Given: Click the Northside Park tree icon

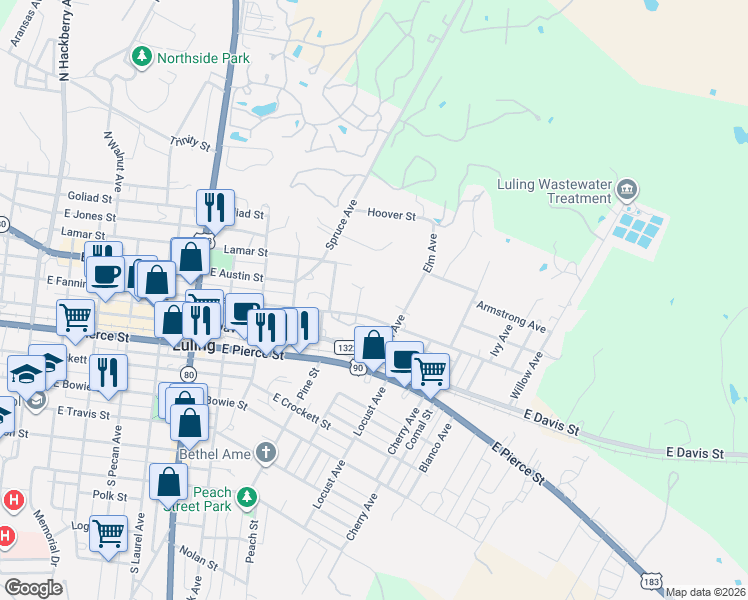Looking at the screenshot, I should click(142, 57).
